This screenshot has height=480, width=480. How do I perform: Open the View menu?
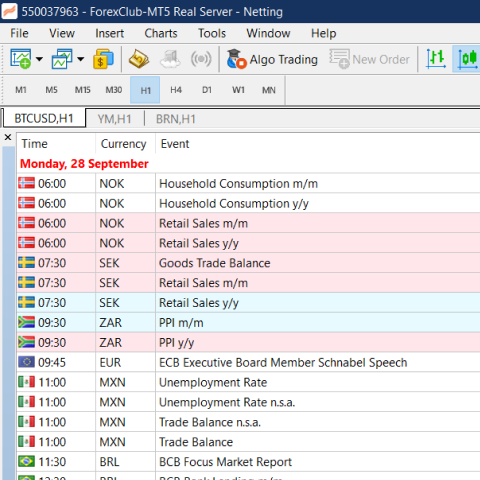point(62,33)
